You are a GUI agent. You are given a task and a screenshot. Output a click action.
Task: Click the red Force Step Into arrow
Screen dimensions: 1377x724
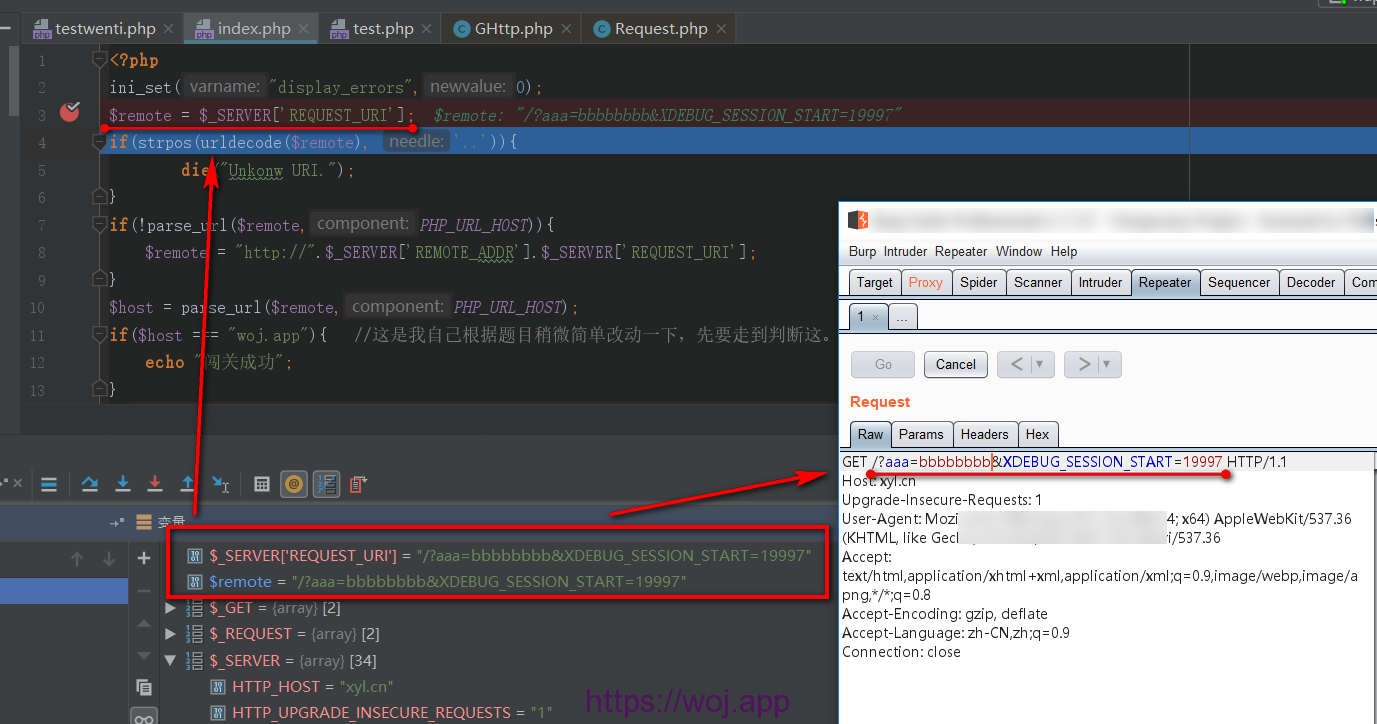155,485
